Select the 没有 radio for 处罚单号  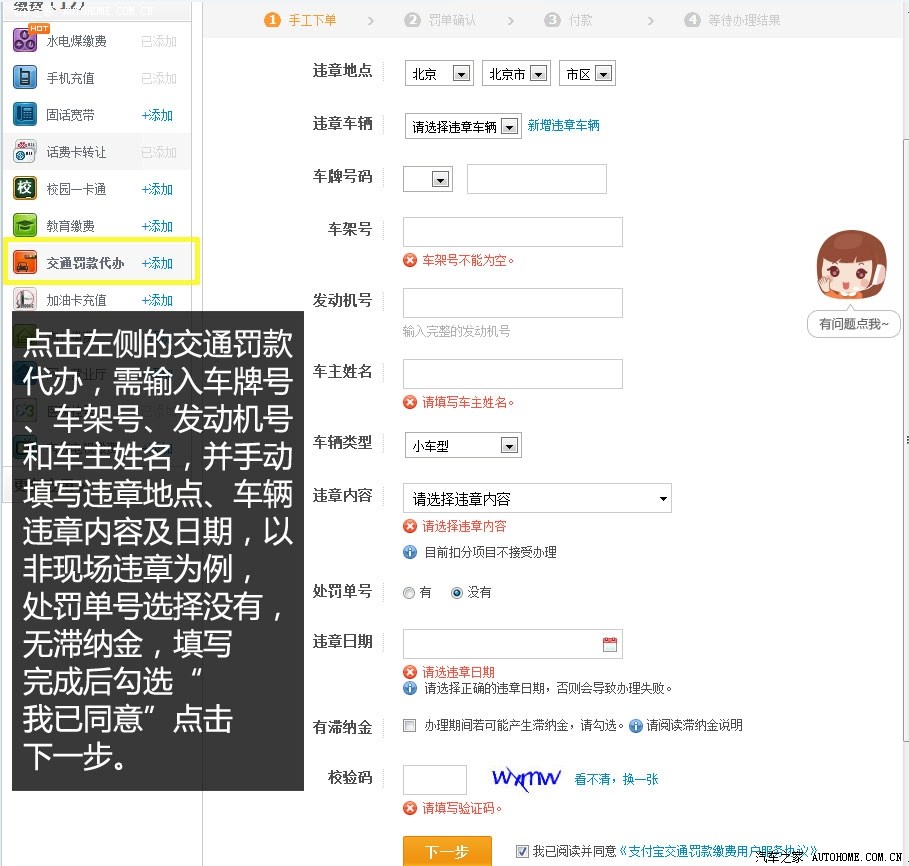pos(457,592)
